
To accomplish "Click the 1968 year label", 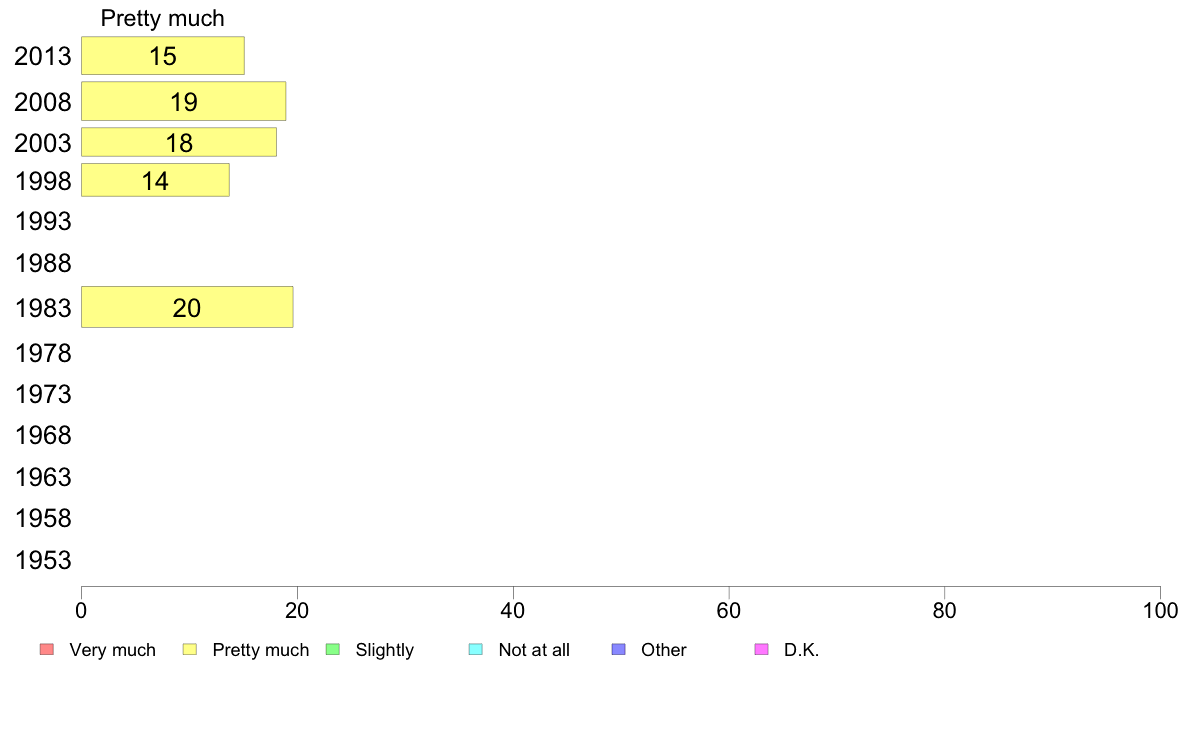I will [x=43, y=436].
